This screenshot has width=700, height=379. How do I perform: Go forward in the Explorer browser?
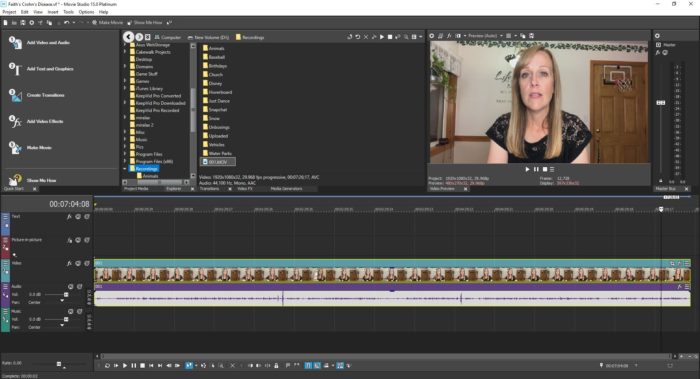pyautogui.click(x=139, y=37)
